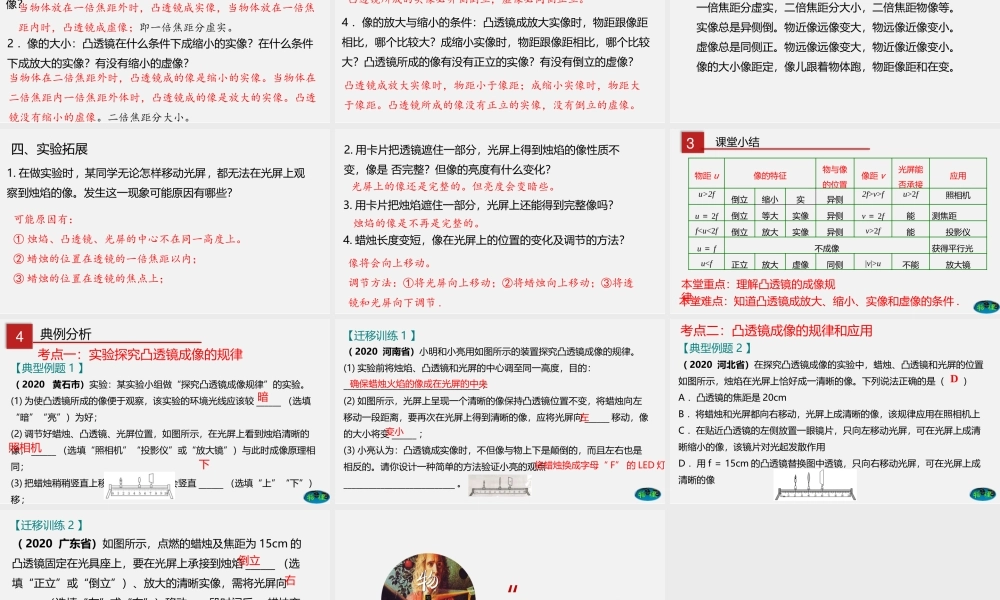Click the 【迁移训练 1 】 label
This screenshot has height=600, width=1000.
pos(381,335)
